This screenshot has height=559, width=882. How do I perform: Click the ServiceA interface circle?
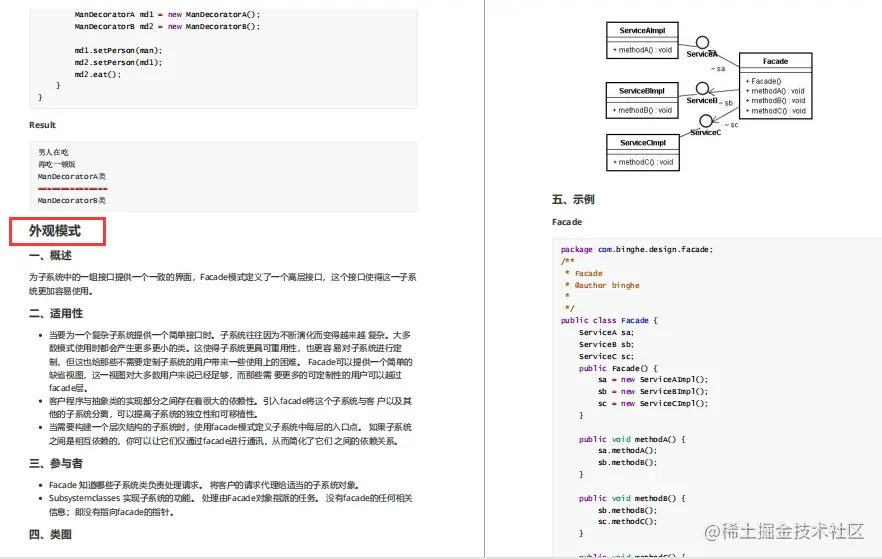coord(702,43)
